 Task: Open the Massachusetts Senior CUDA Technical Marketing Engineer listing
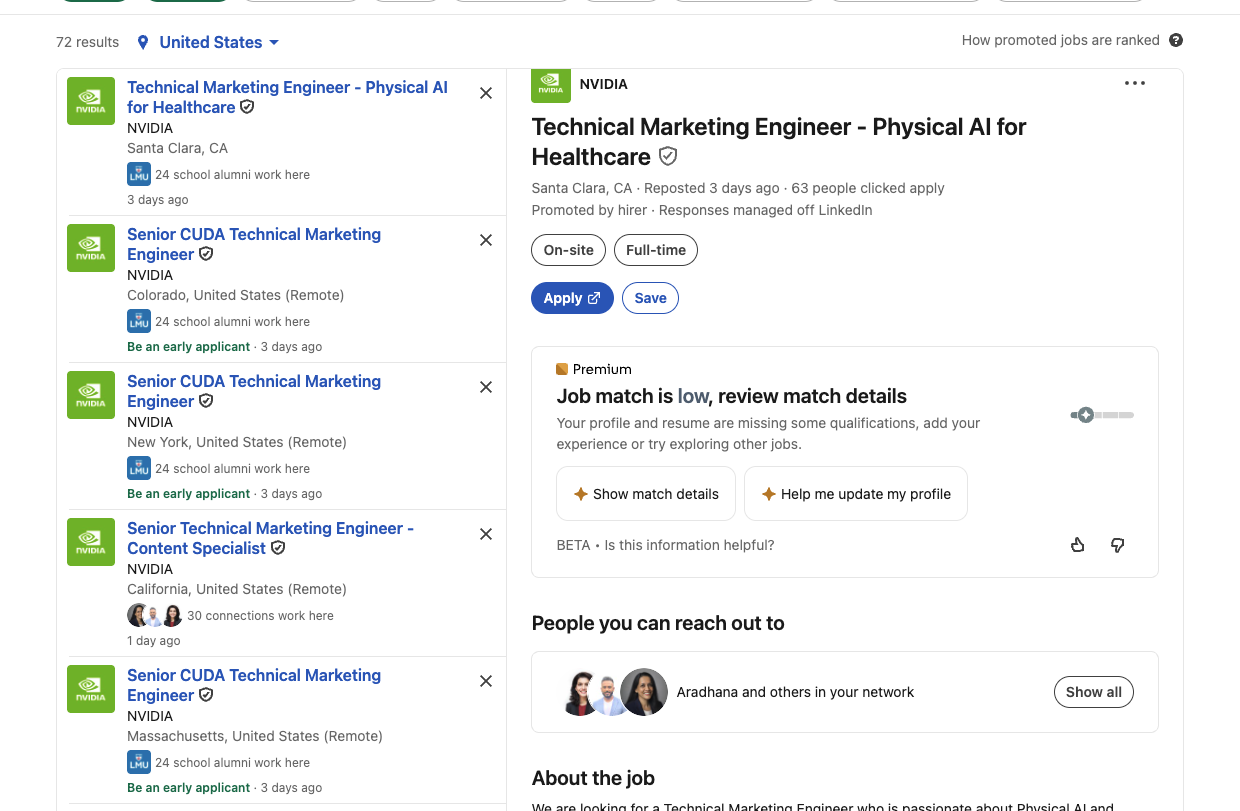254,685
